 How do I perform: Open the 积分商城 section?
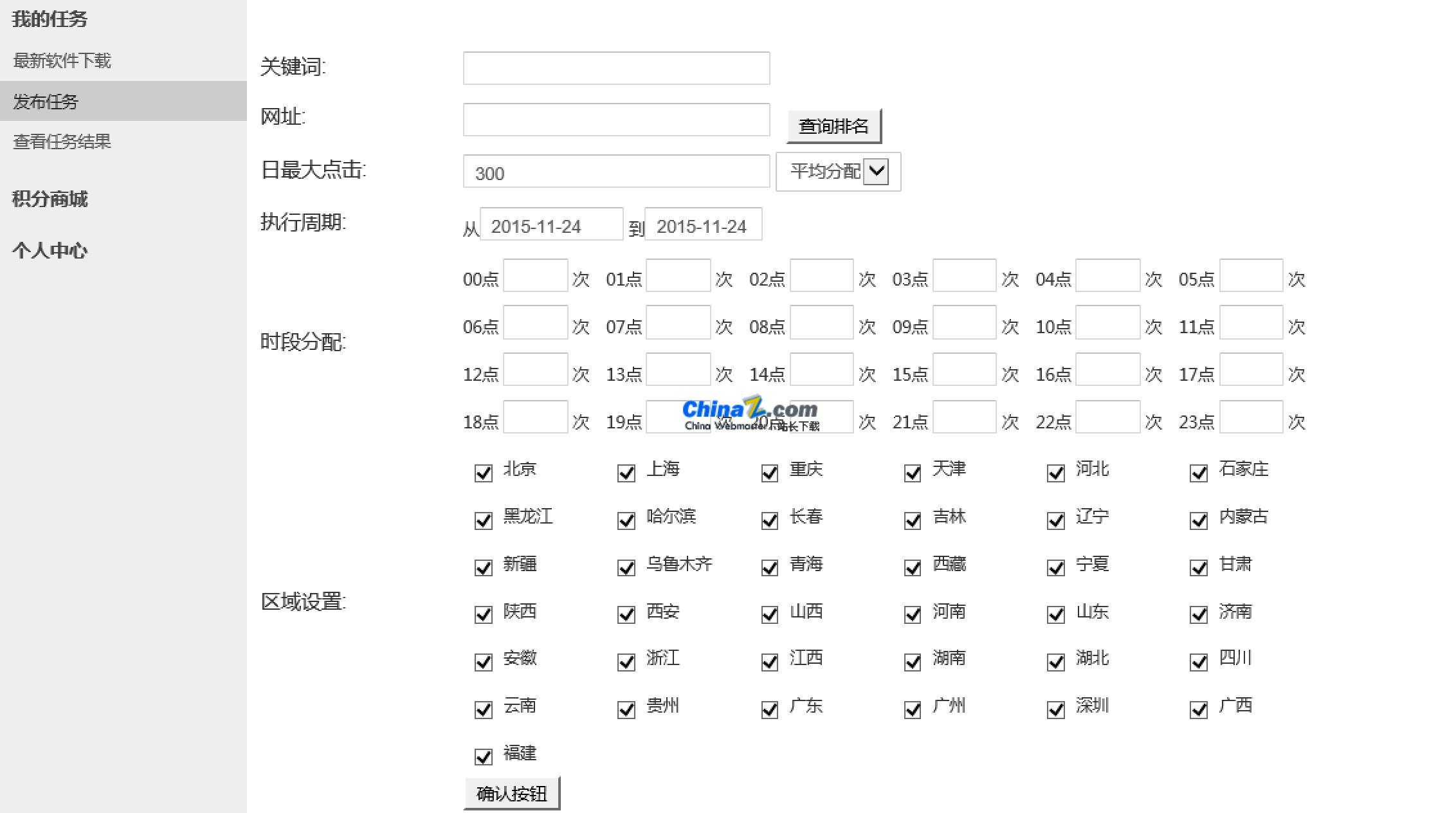[x=50, y=199]
